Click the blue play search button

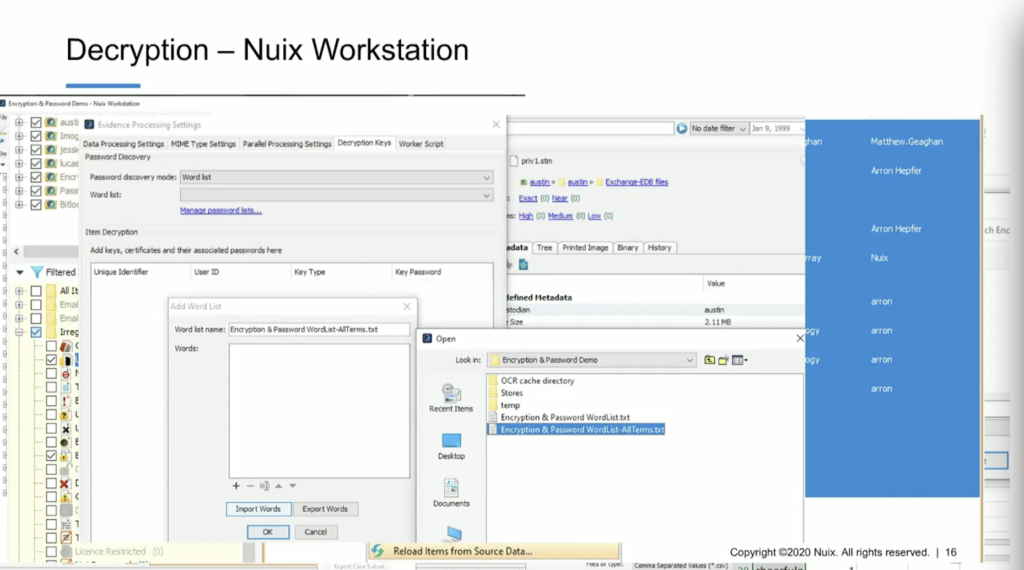coord(681,129)
